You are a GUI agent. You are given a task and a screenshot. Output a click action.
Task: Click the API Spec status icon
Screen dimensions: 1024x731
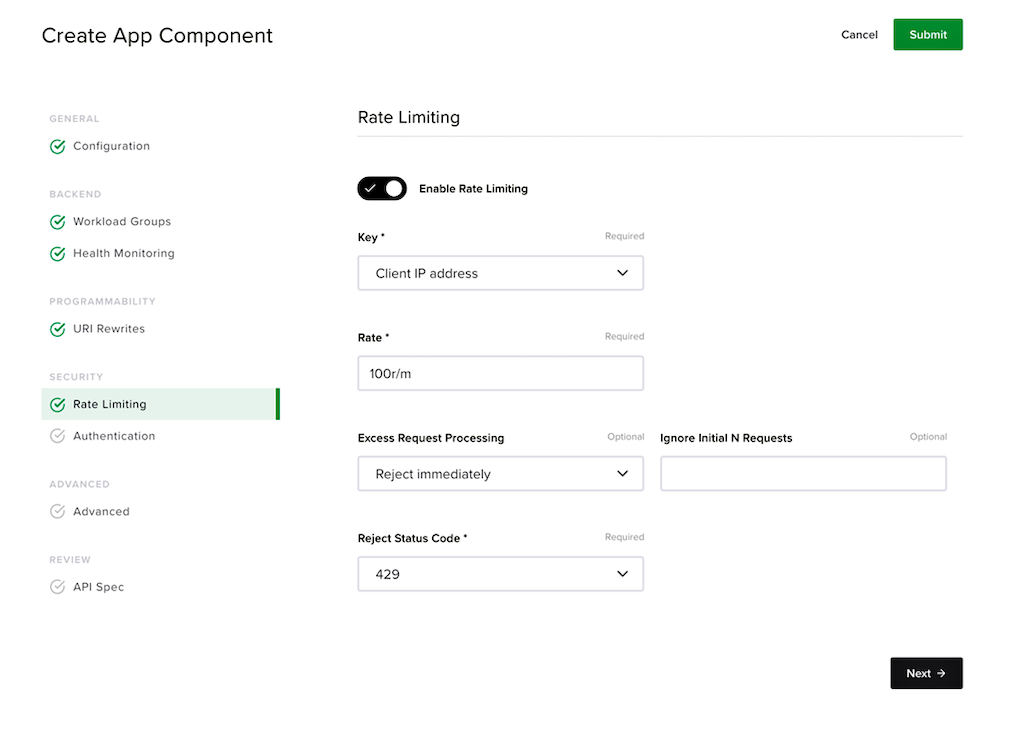[x=57, y=587]
